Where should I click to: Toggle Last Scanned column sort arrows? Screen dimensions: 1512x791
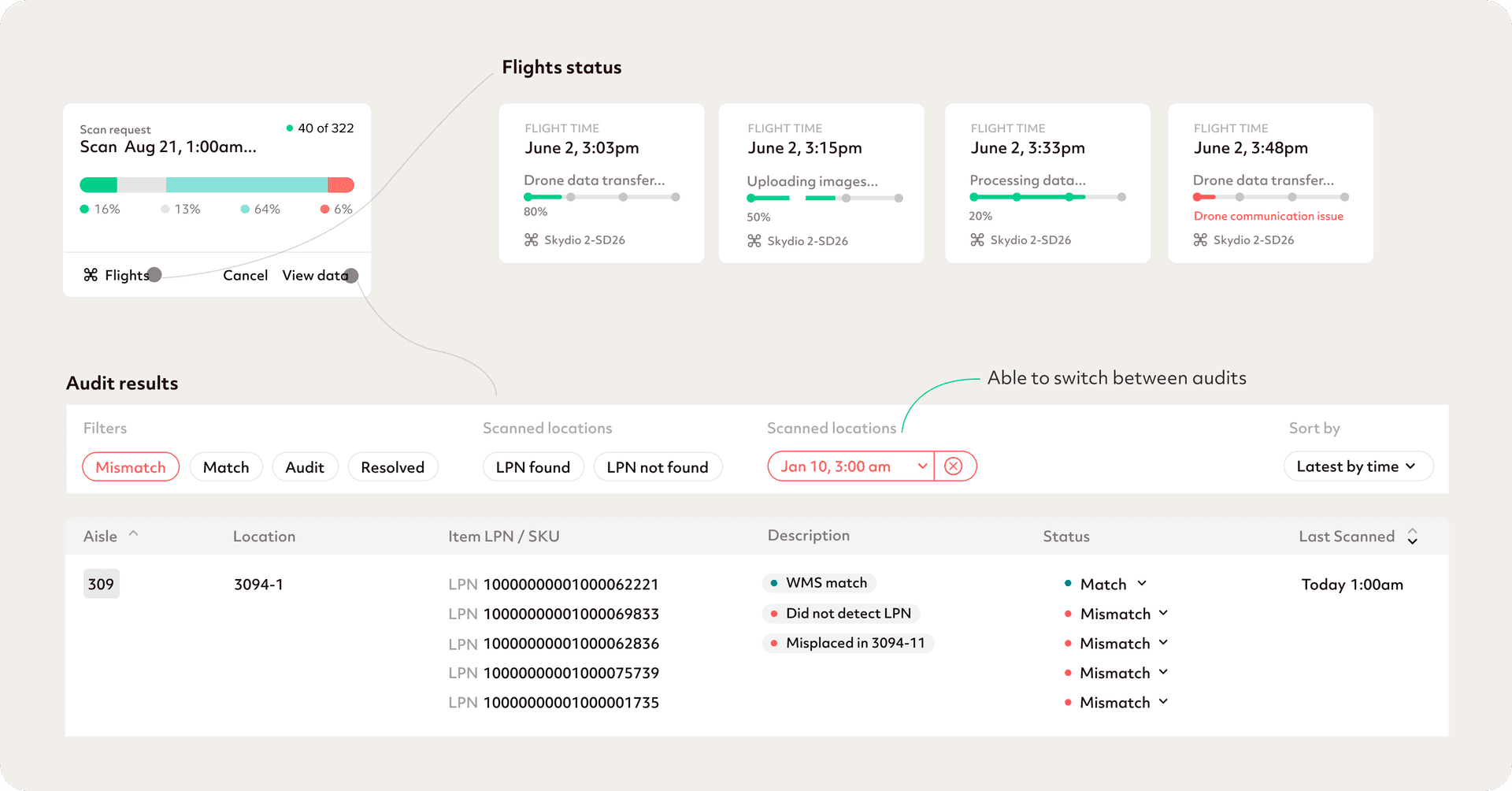point(1413,537)
